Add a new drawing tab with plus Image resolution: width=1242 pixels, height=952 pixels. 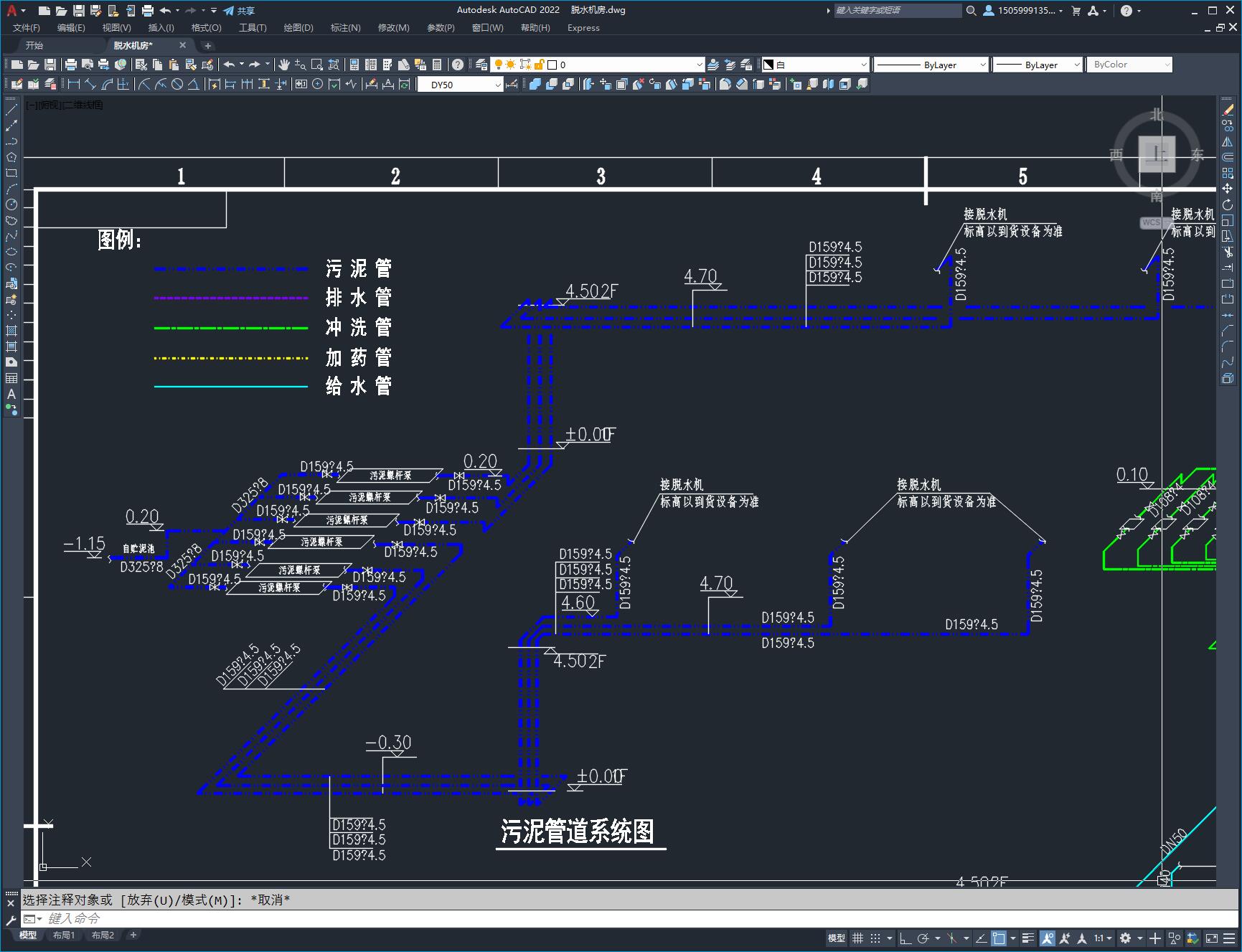pos(208,45)
